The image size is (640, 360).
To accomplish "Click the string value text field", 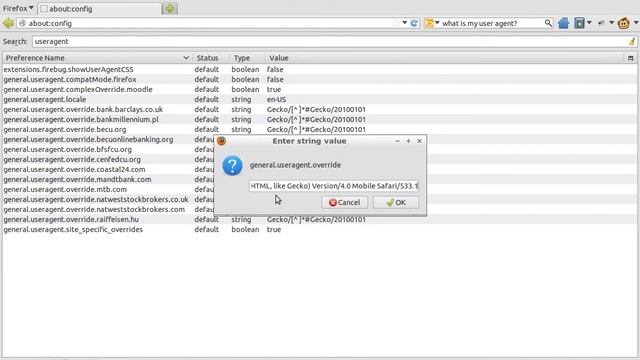I will 333,186.
